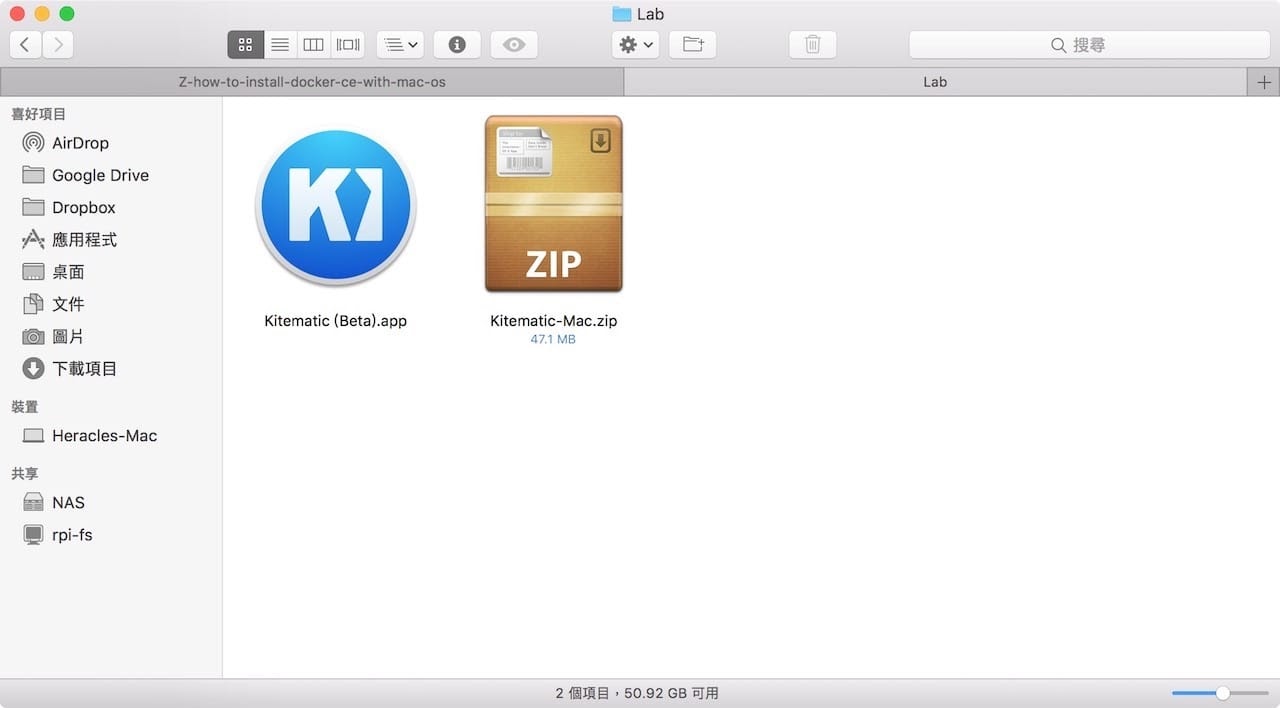The height and width of the screenshot is (708, 1280).
Task: Click the search field
Action: pos(1088,45)
